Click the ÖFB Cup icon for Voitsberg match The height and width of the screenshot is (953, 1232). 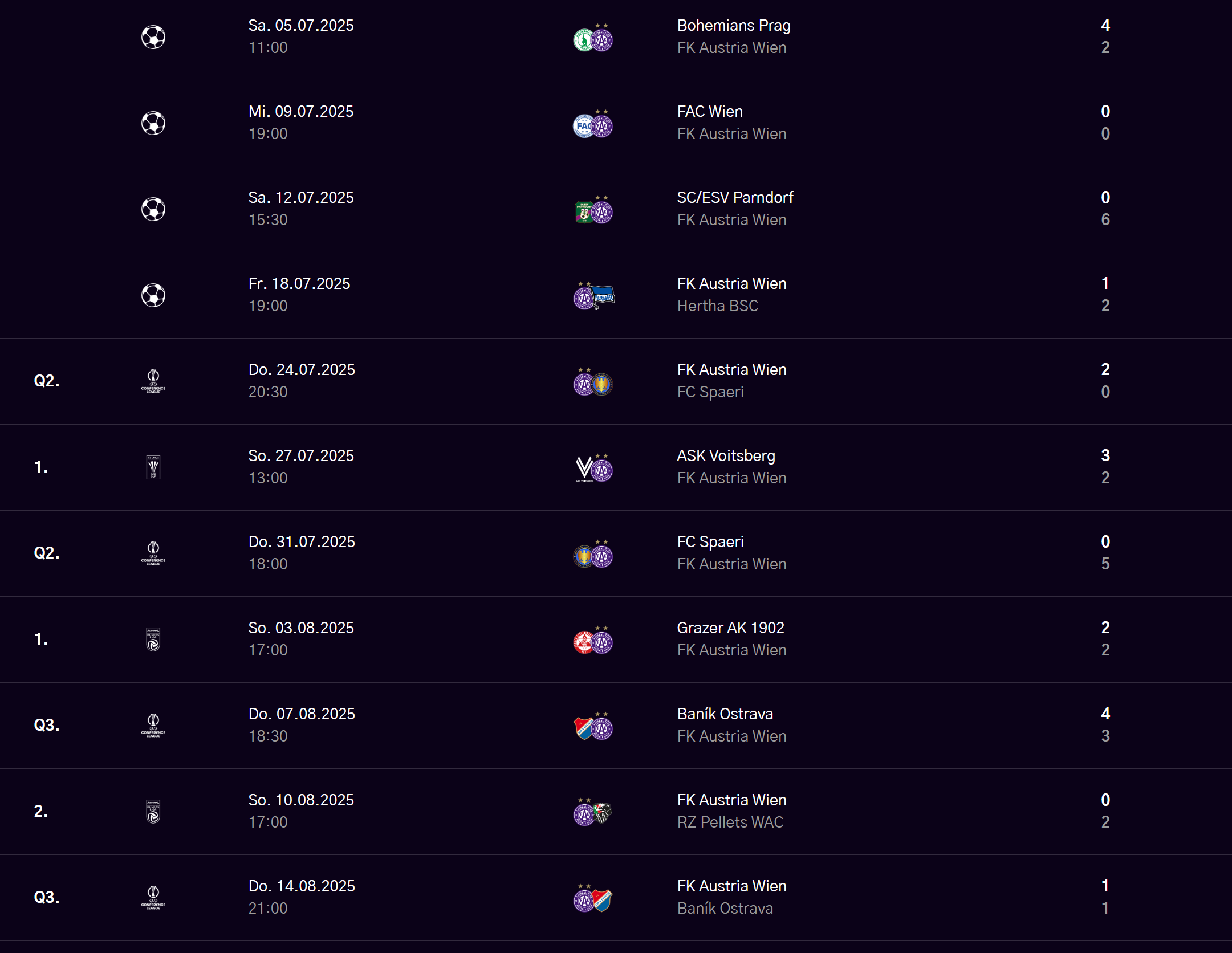pyautogui.click(x=153, y=467)
